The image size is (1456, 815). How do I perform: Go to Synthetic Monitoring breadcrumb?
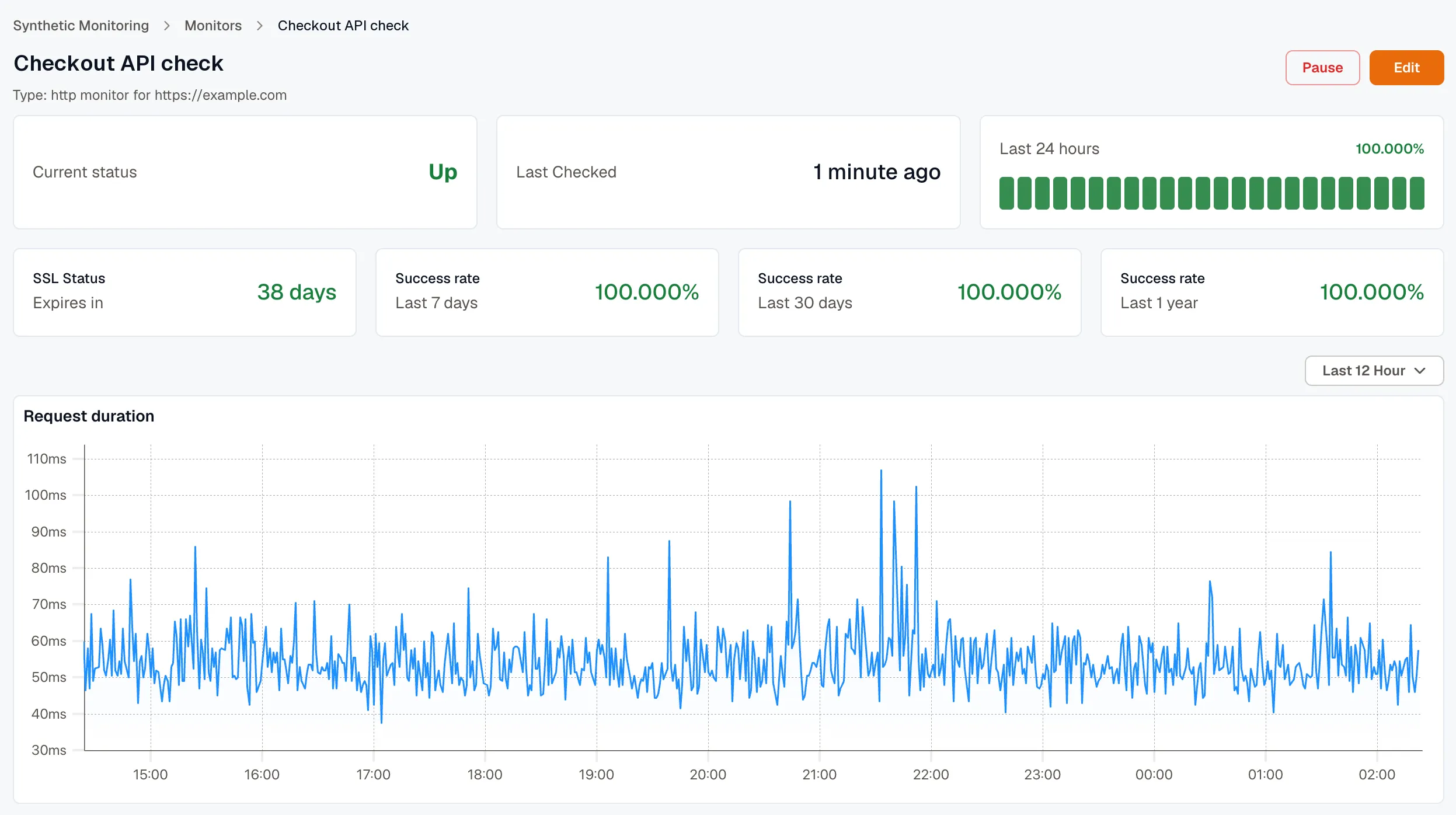[x=81, y=26]
